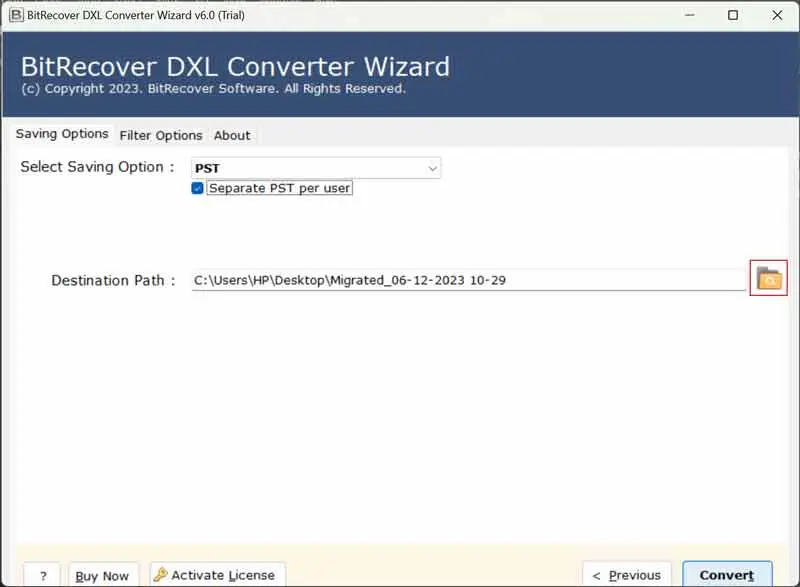Open help with the question mark button

point(42,575)
